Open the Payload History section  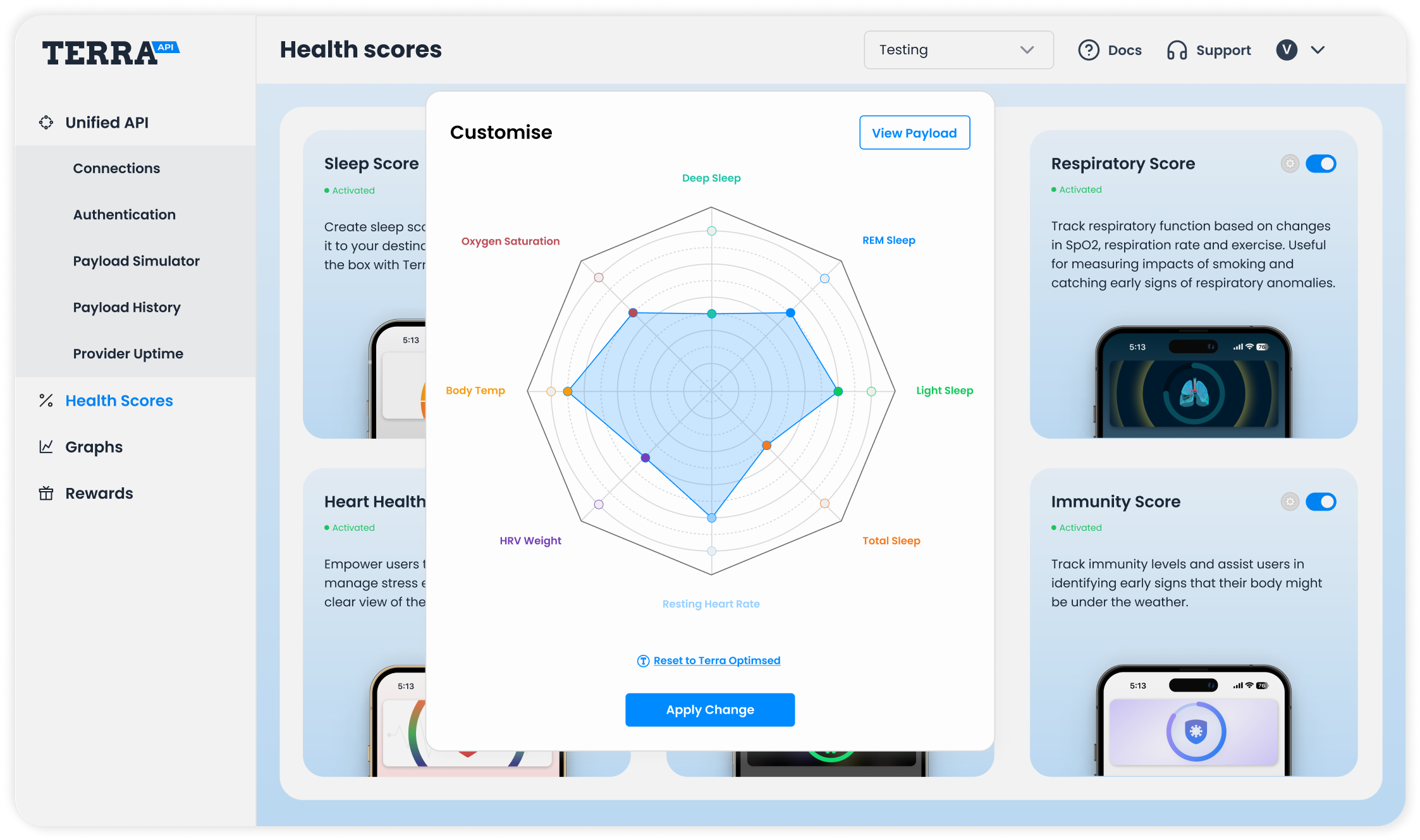click(x=126, y=307)
